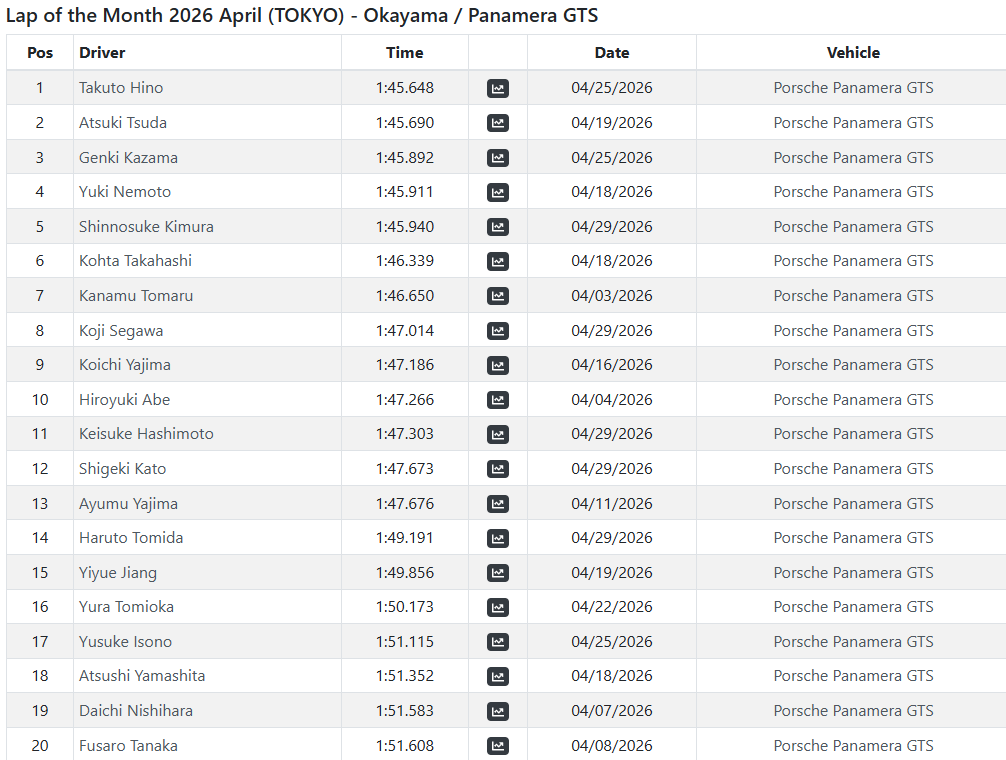Image resolution: width=1006 pixels, height=760 pixels.
Task: Click lap time 1:47.014
Action: tap(405, 331)
